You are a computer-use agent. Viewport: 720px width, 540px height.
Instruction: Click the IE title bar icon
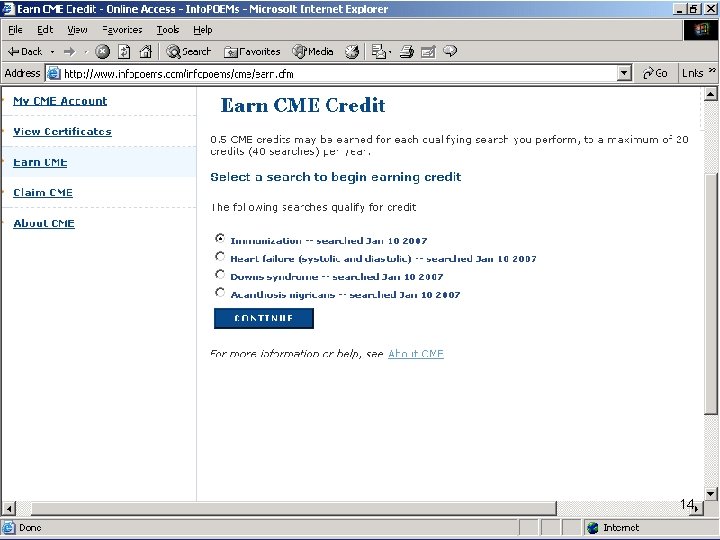click(8, 9)
